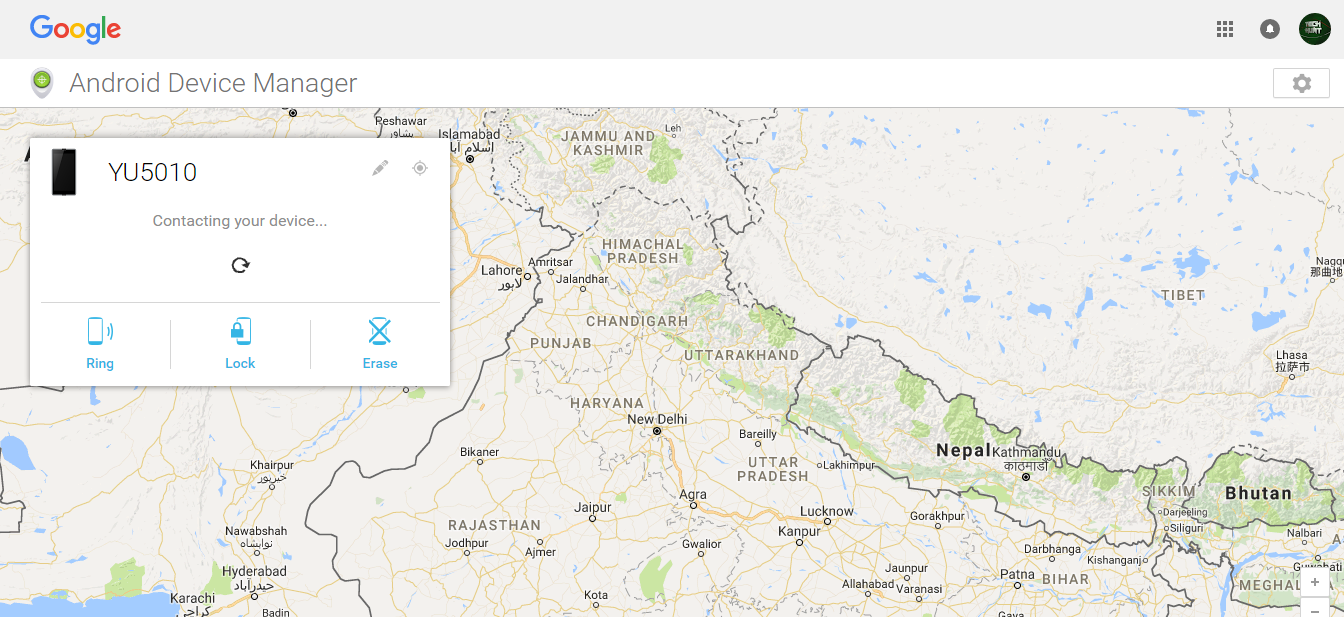Click the UTTARAKHAND label on the map
Screen dimensions: 1344x617
pos(742,355)
